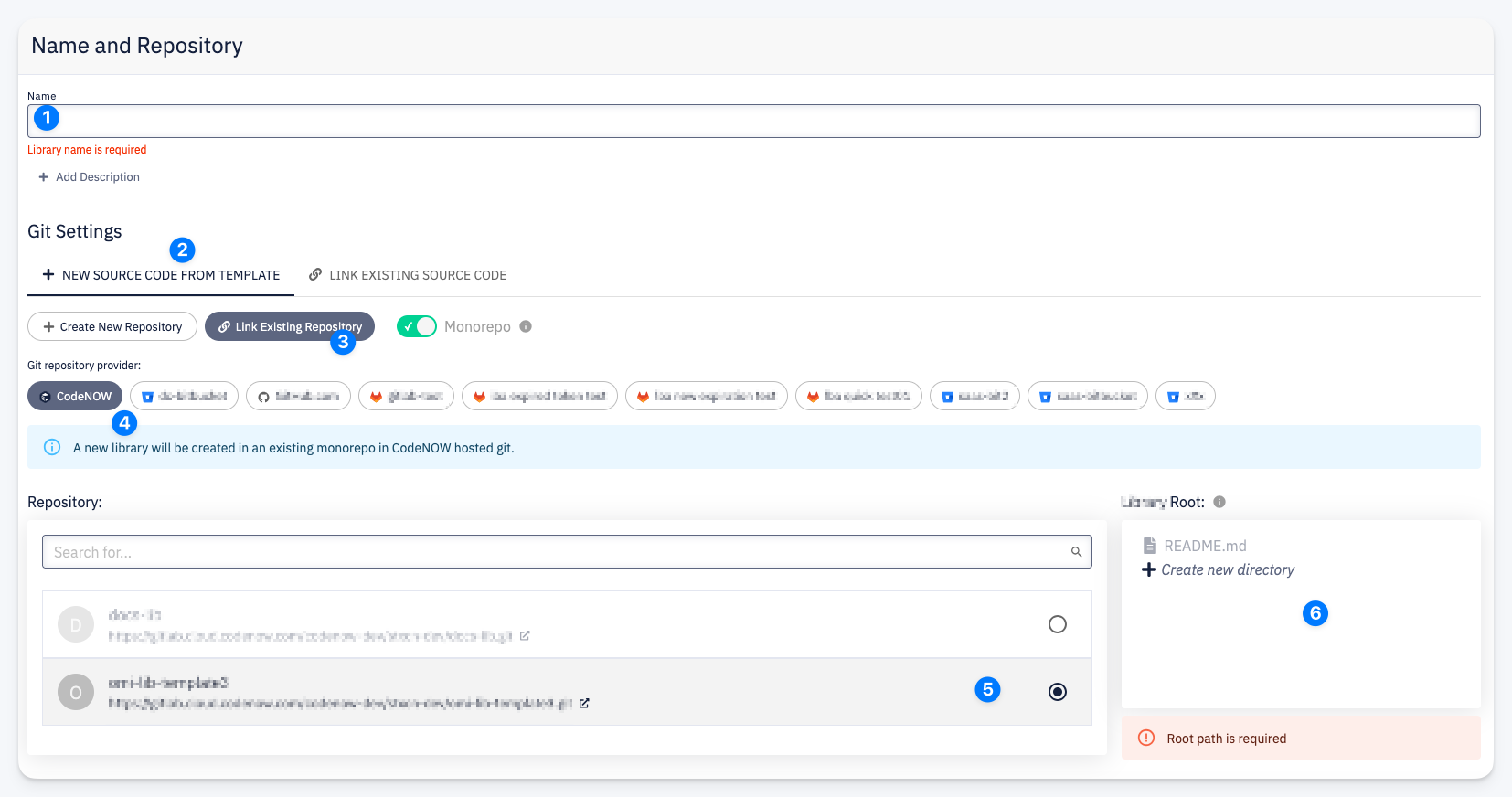Click the Monorepo info icon
The image size is (1512, 797).
tap(526, 326)
